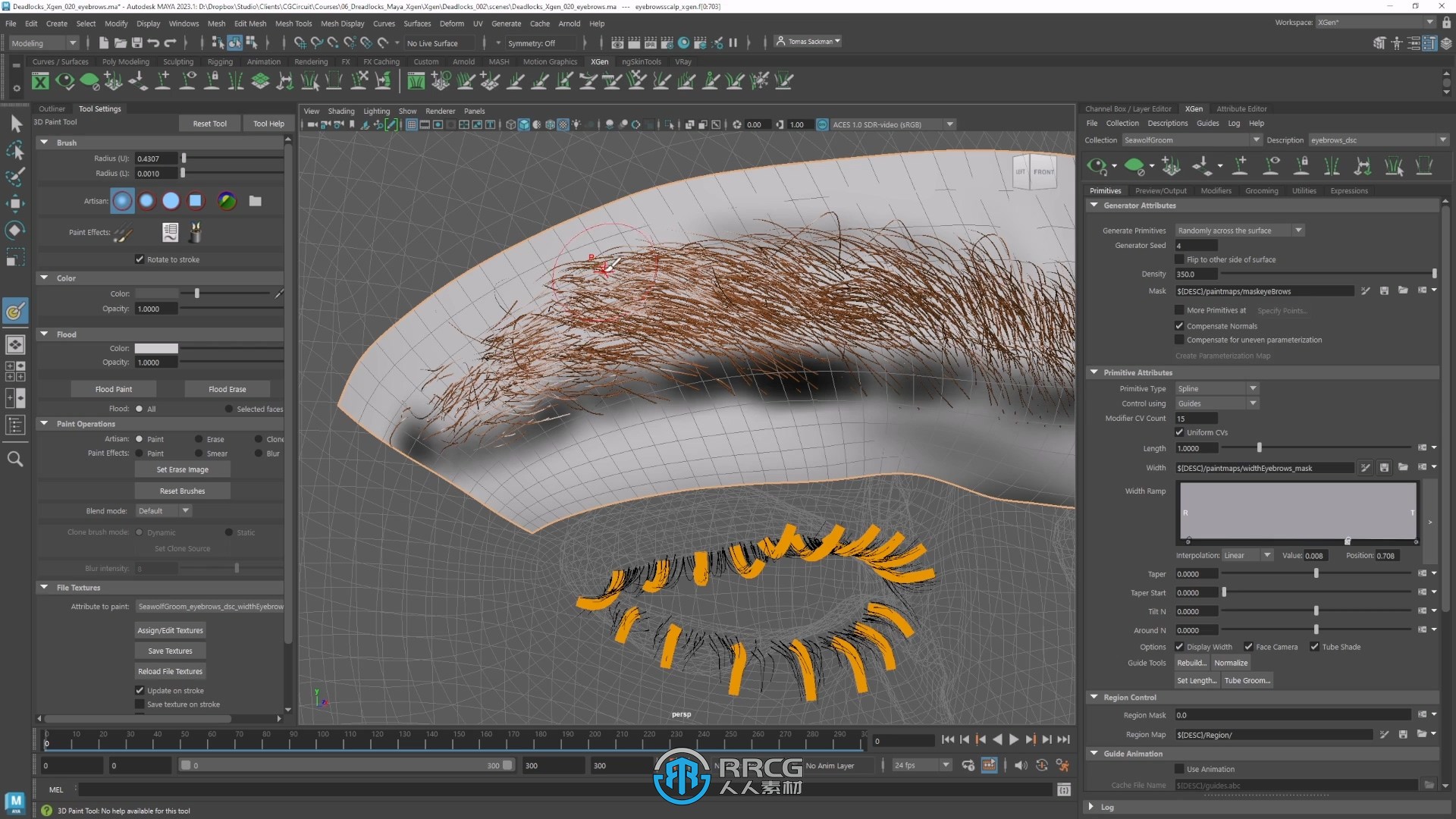This screenshot has width=1456, height=819.
Task: Activate the Move tool in toolbox
Action: pos(16,203)
